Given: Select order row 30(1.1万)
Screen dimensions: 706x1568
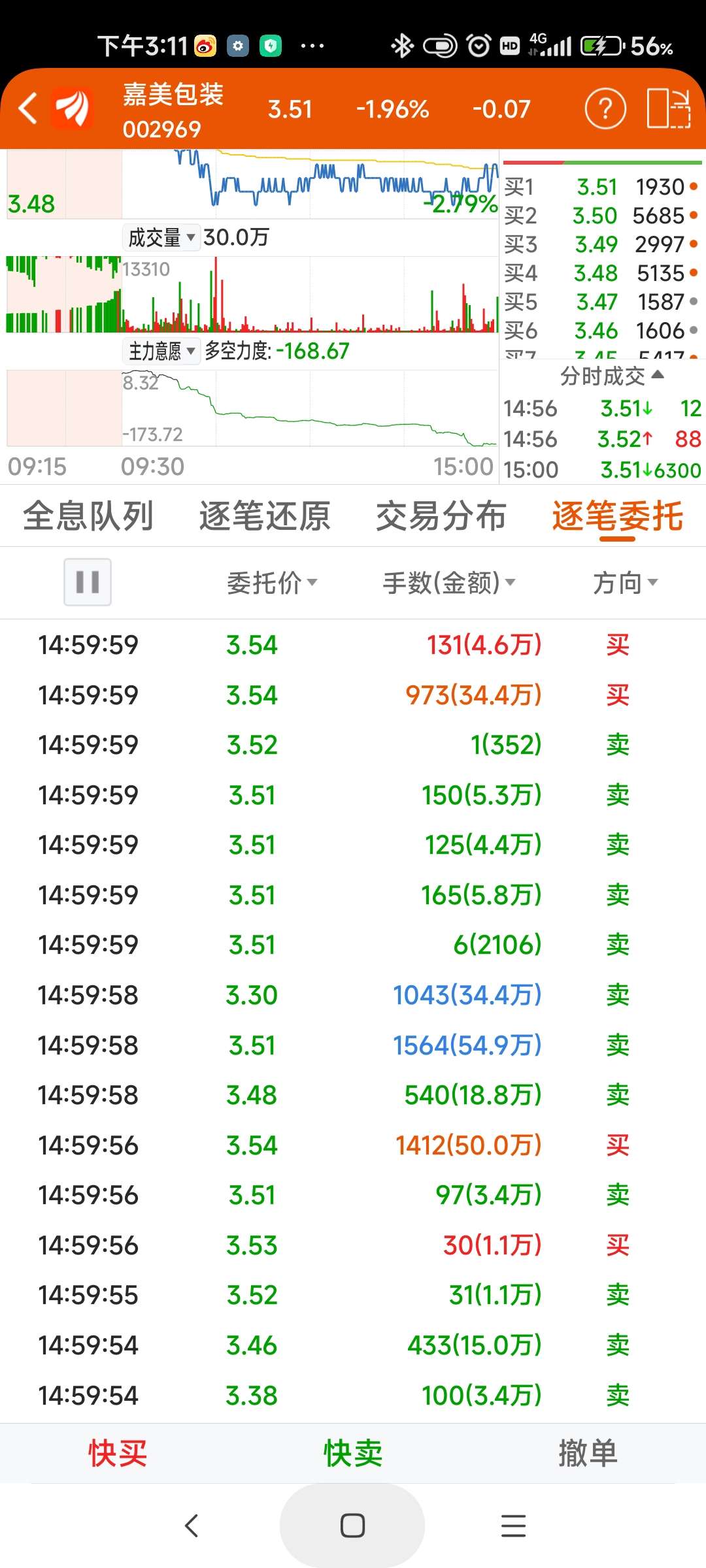Looking at the screenshot, I should point(353,1245).
